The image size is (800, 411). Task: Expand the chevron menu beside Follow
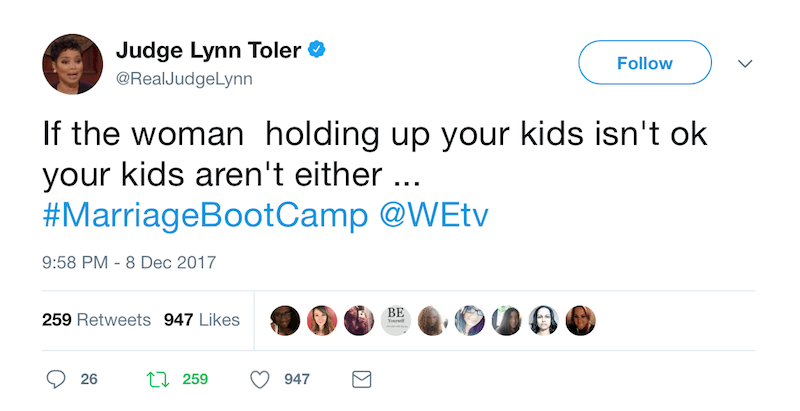coord(744,64)
